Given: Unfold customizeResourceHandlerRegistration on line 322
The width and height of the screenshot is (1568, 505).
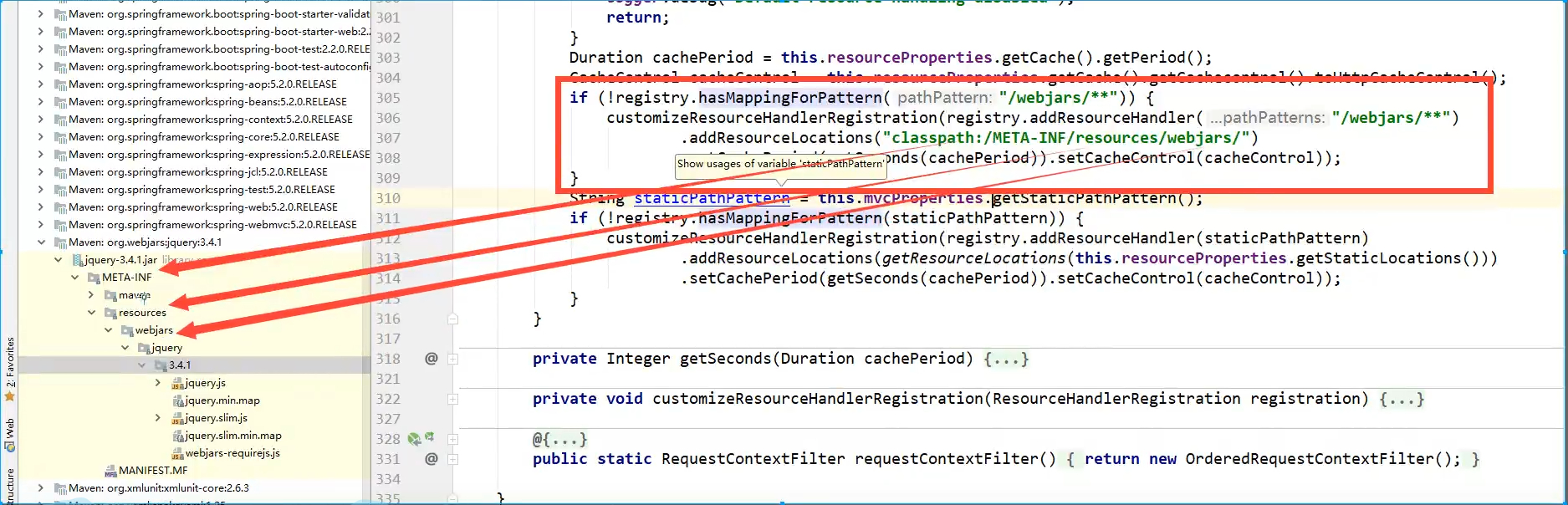Looking at the screenshot, I should click(x=452, y=399).
